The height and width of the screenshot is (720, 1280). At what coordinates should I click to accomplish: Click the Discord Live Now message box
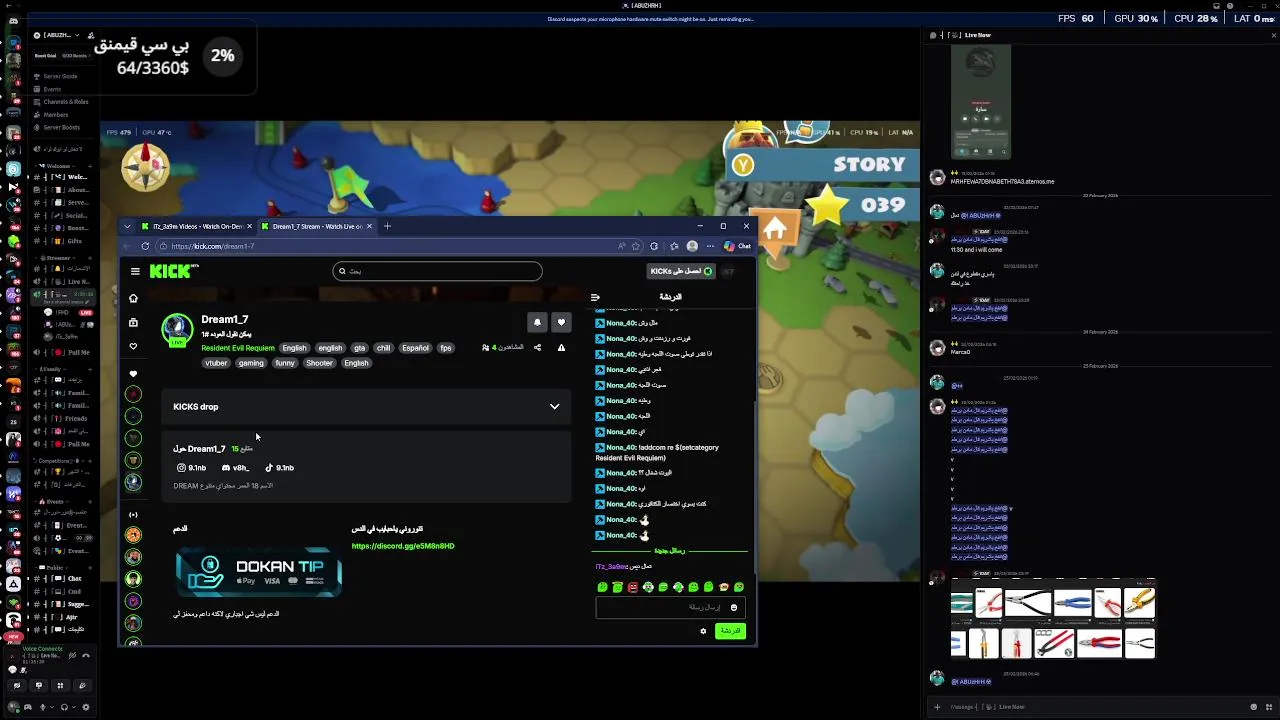click(x=1095, y=707)
